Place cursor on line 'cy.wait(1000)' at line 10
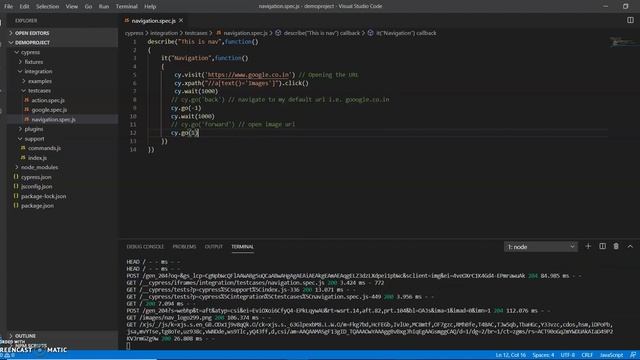 tap(193, 116)
